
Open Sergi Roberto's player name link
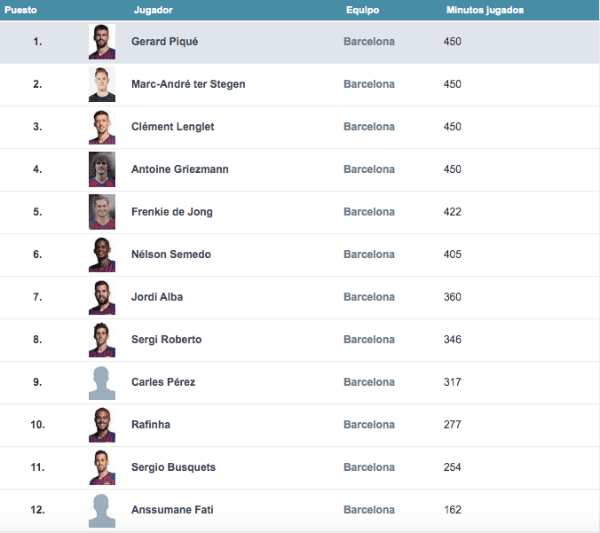pyautogui.click(x=166, y=340)
